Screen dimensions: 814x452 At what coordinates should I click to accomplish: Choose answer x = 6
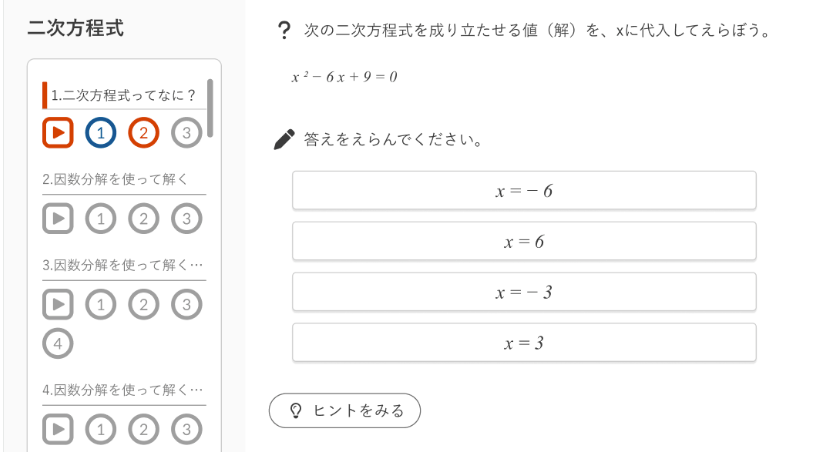click(524, 241)
